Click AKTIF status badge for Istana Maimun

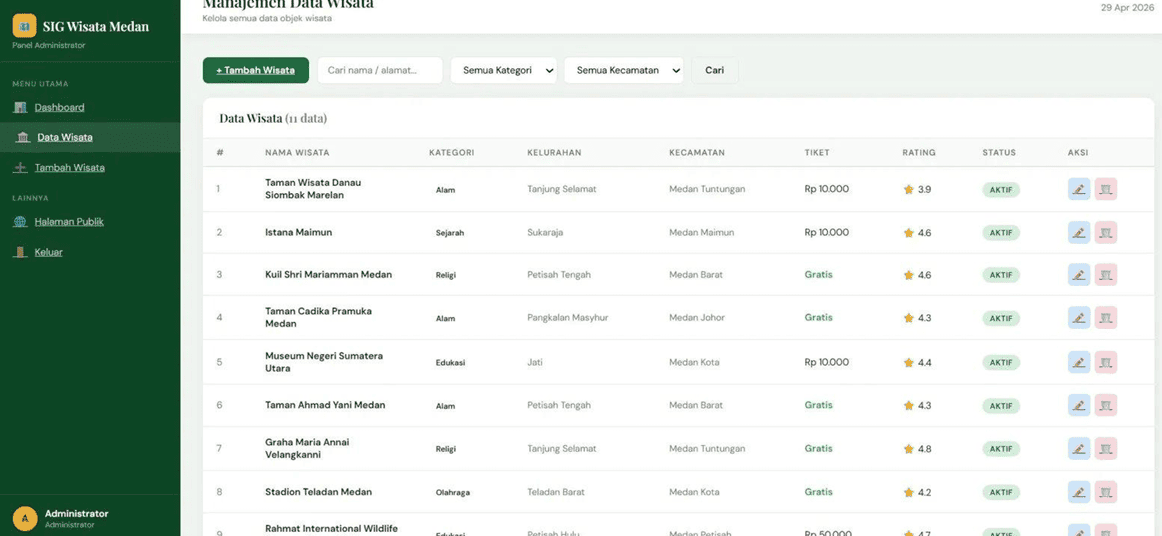click(x=1001, y=233)
